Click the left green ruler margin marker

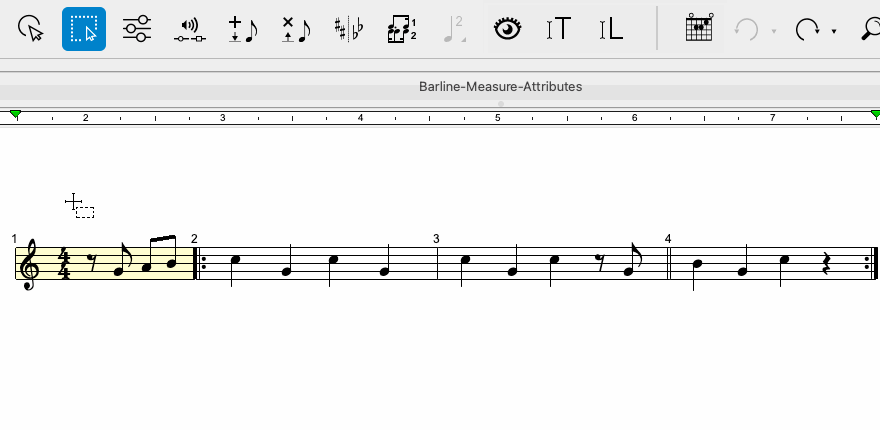[x=16, y=115]
